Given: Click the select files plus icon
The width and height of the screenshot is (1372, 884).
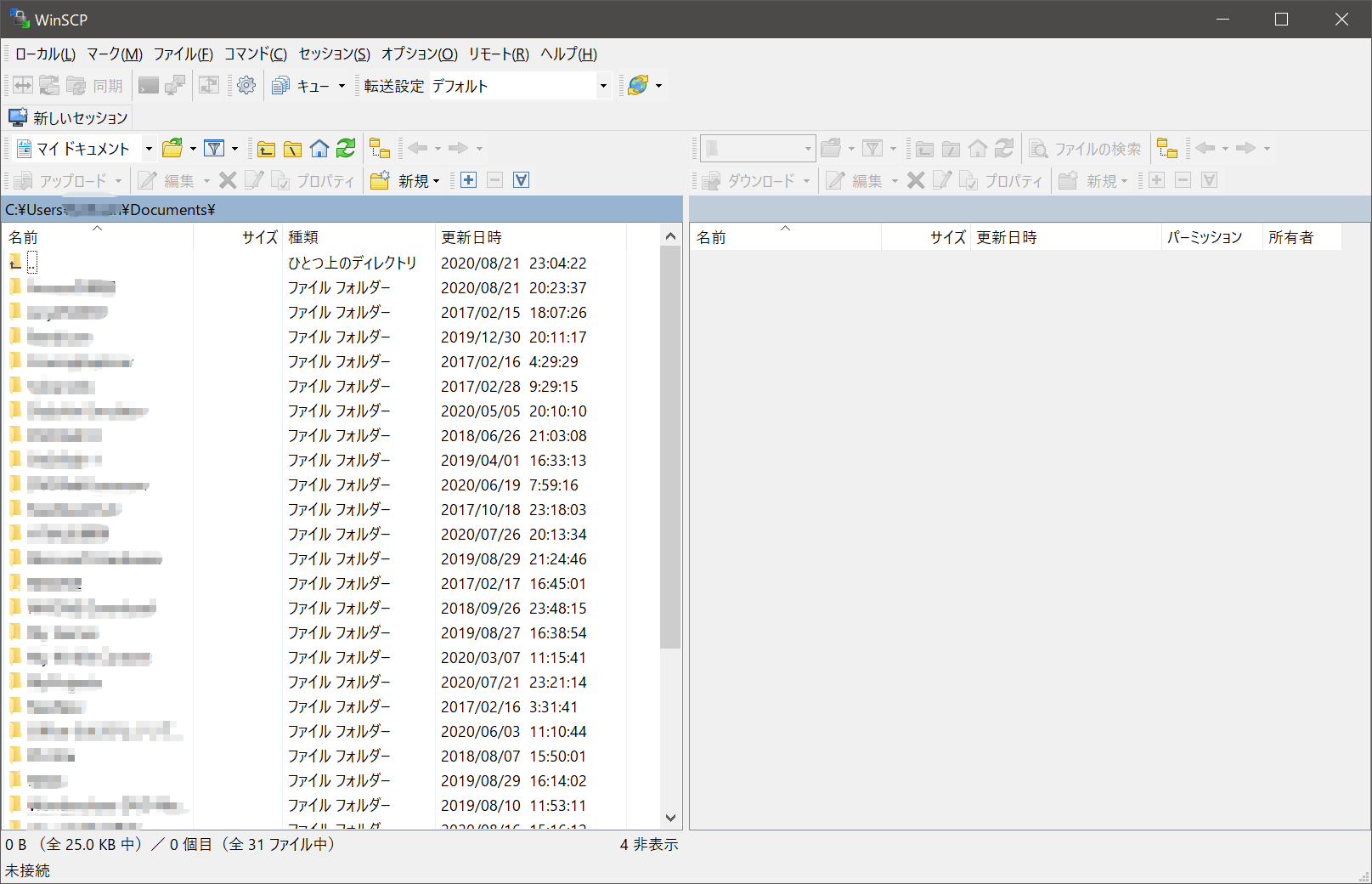Looking at the screenshot, I should pyautogui.click(x=468, y=180).
